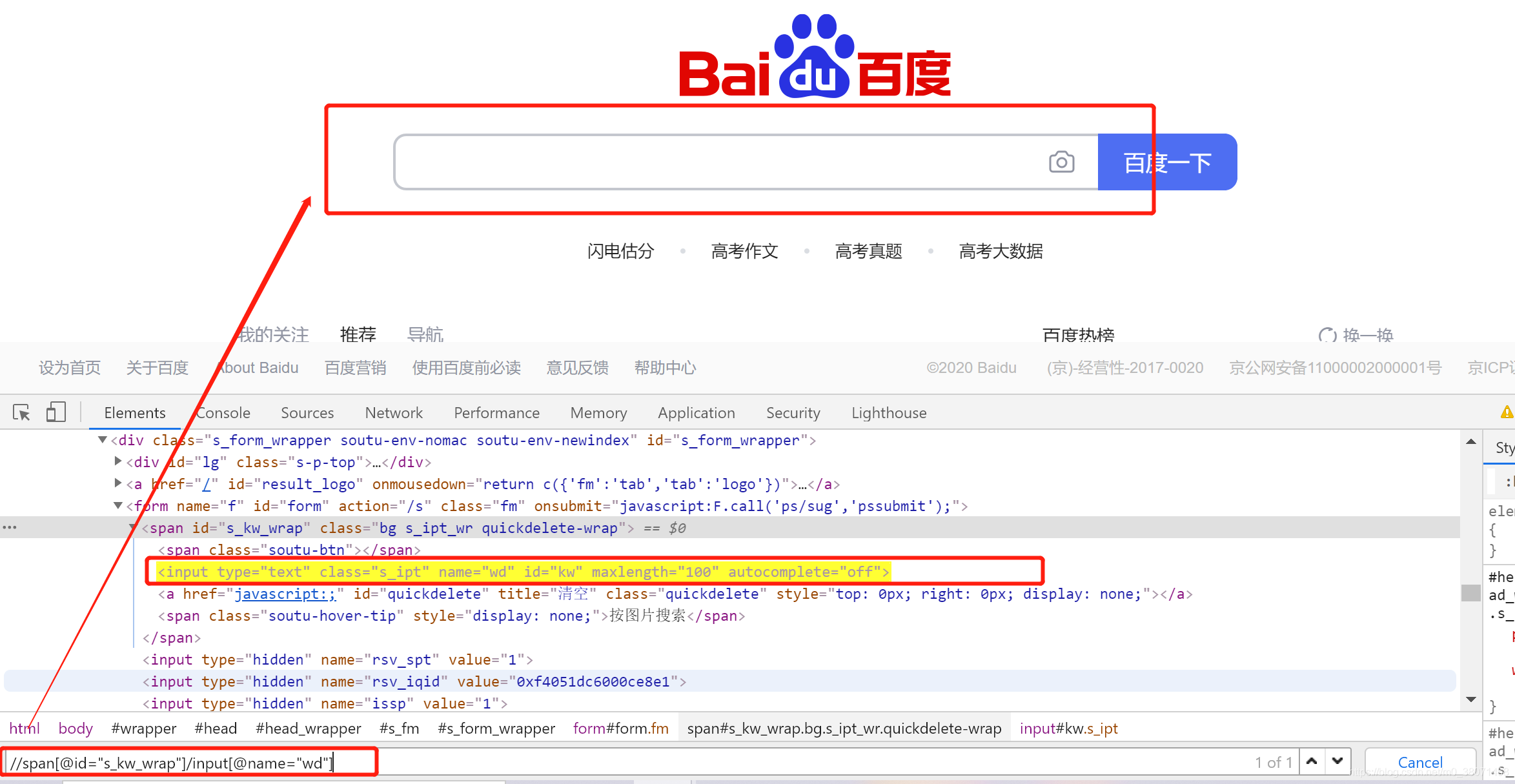Click the 京公网安备 registration link
This screenshot has width=1515, height=784.
[x=1335, y=368]
